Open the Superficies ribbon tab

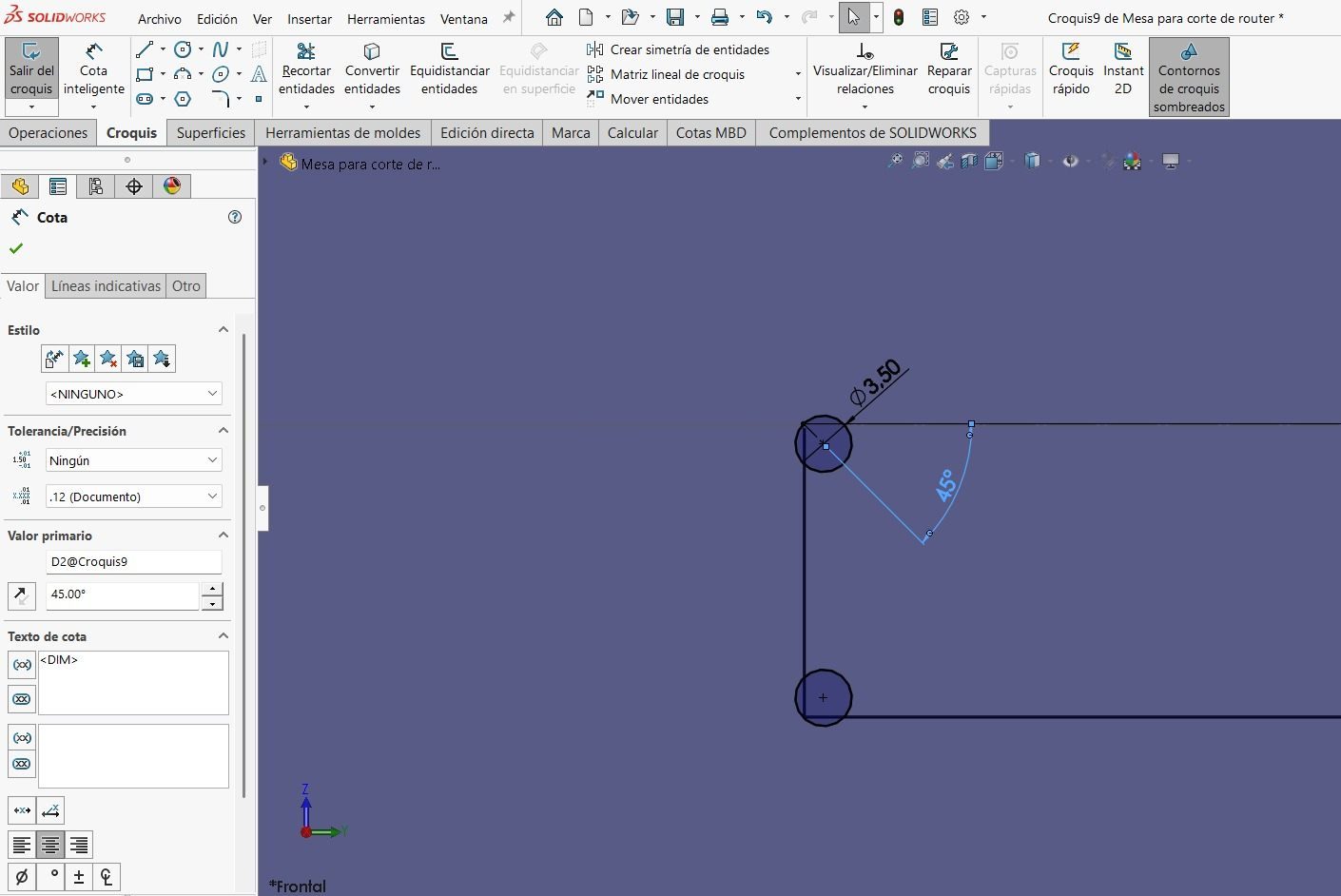(210, 132)
